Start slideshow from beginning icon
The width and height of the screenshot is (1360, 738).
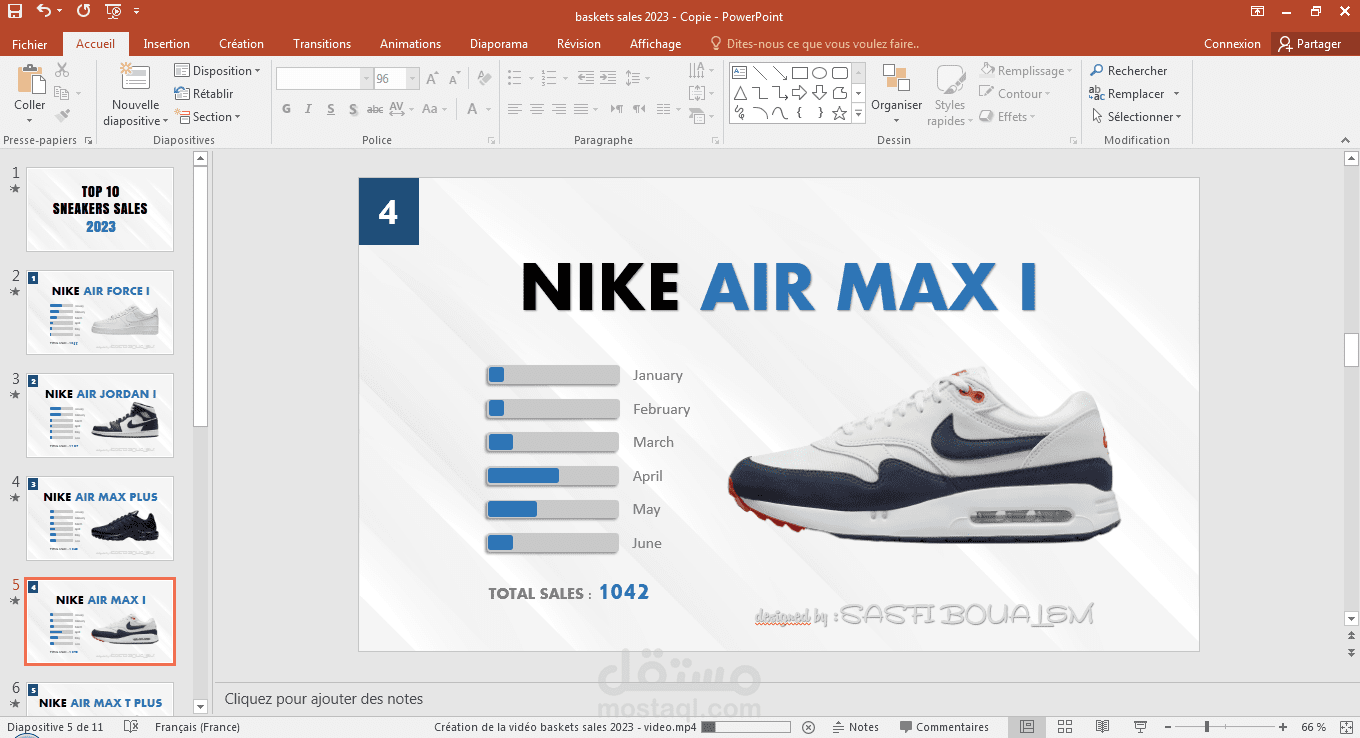[x=113, y=12]
